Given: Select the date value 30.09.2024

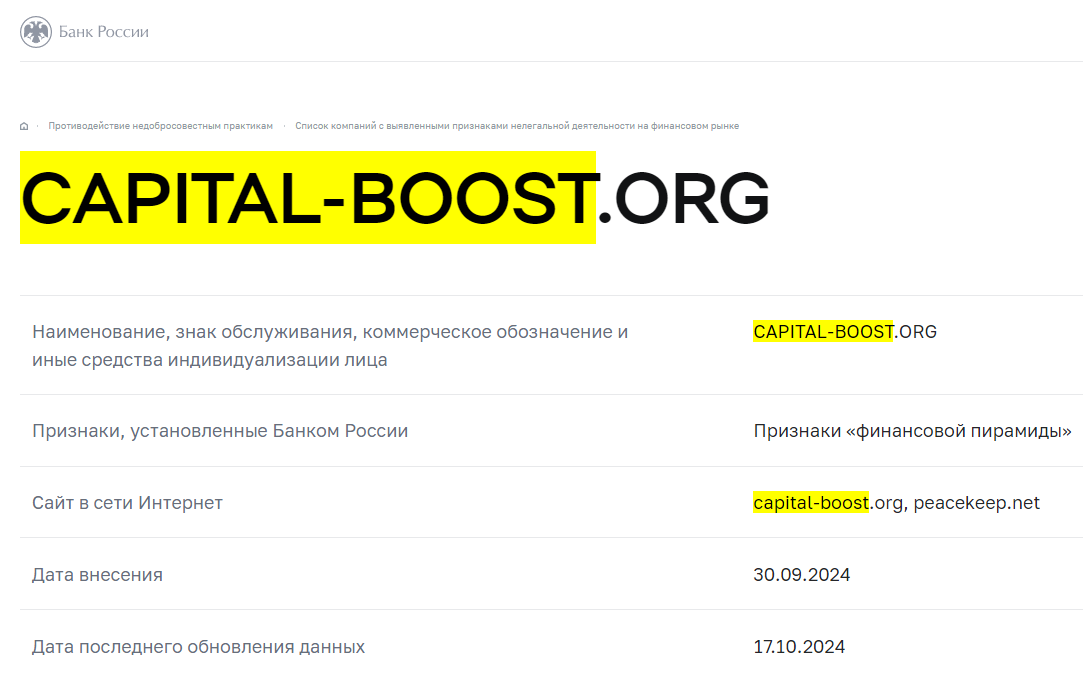Looking at the screenshot, I should (801, 575).
